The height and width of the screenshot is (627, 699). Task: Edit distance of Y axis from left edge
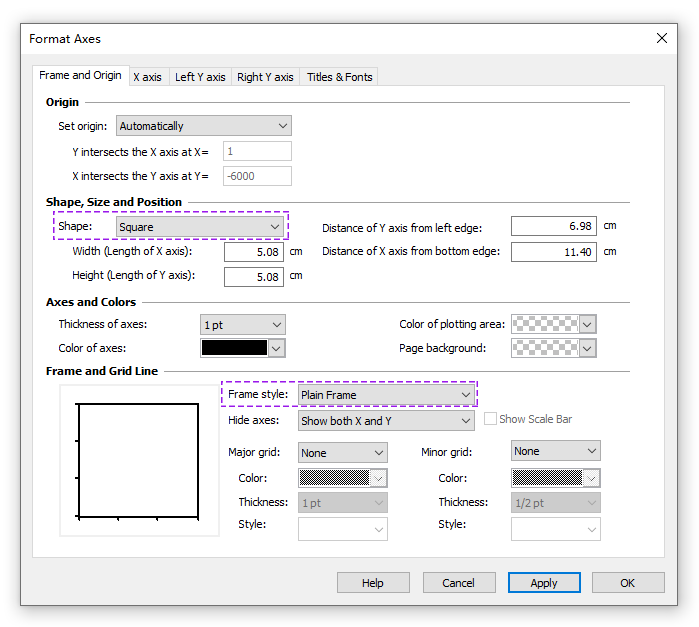click(x=554, y=226)
